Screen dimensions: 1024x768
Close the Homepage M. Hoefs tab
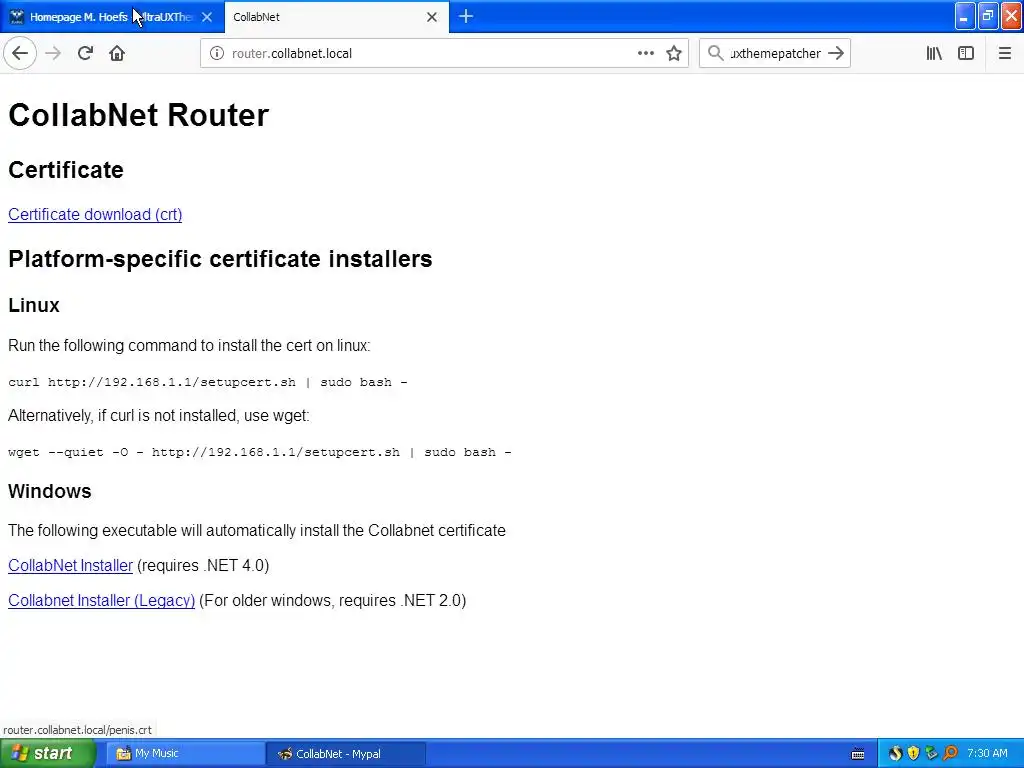click(x=207, y=17)
